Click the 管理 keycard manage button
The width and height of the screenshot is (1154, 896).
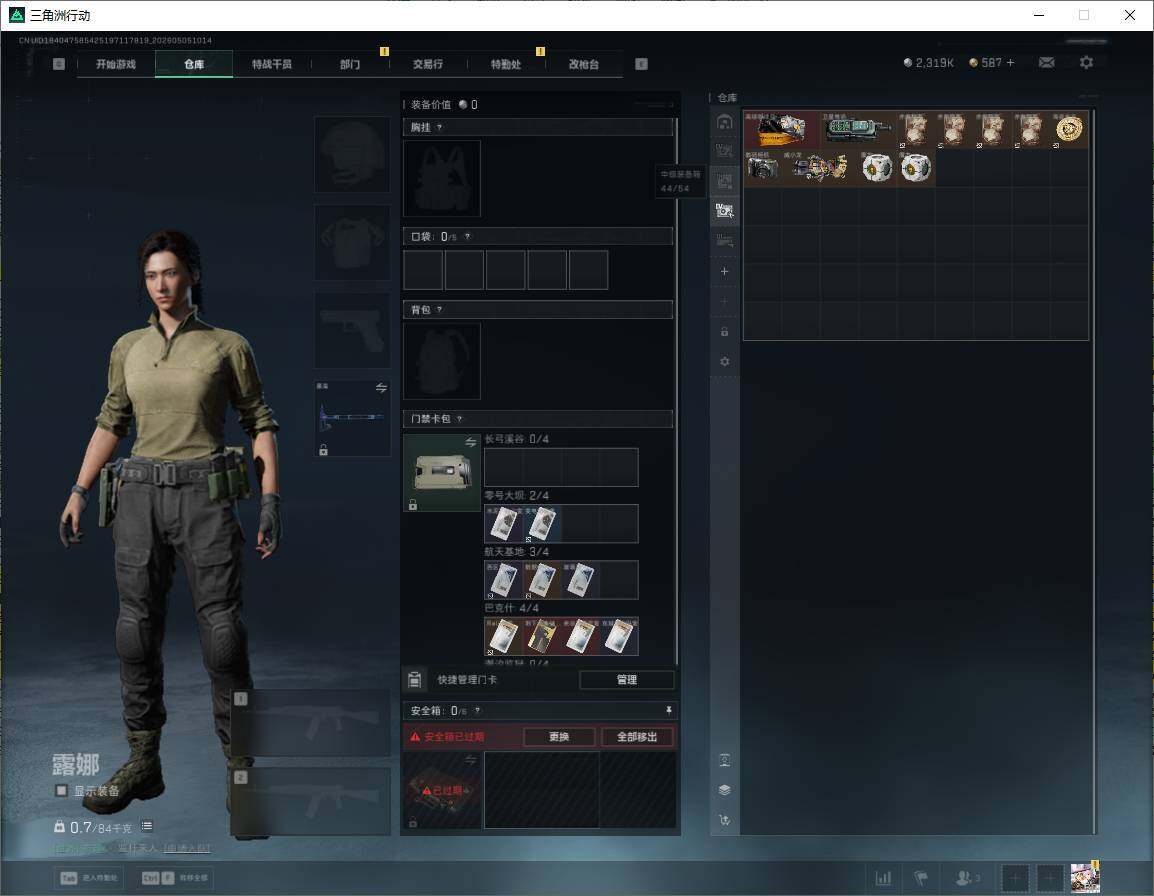tap(627, 680)
